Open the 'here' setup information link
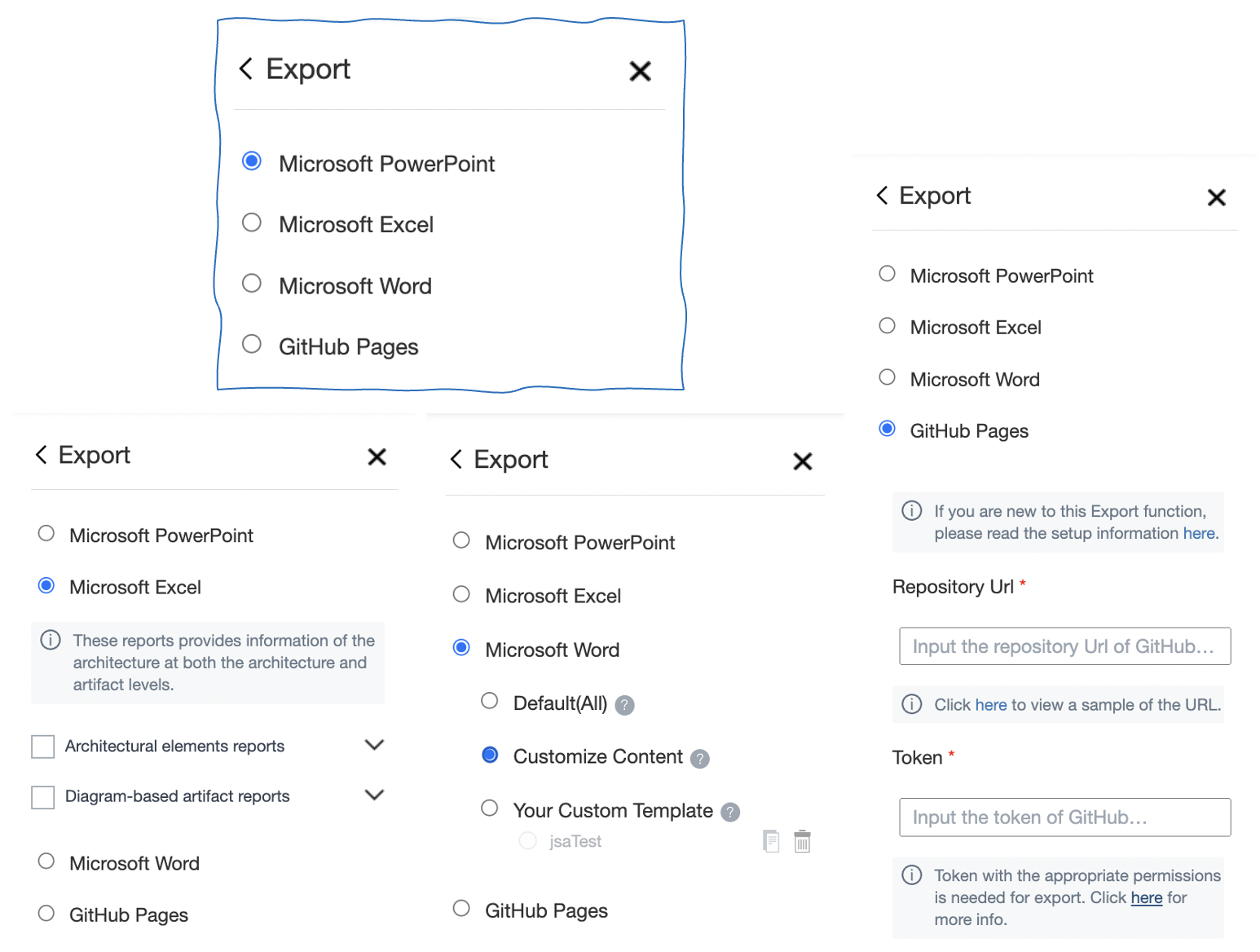The height and width of the screenshot is (952, 1260). (1199, 533)
